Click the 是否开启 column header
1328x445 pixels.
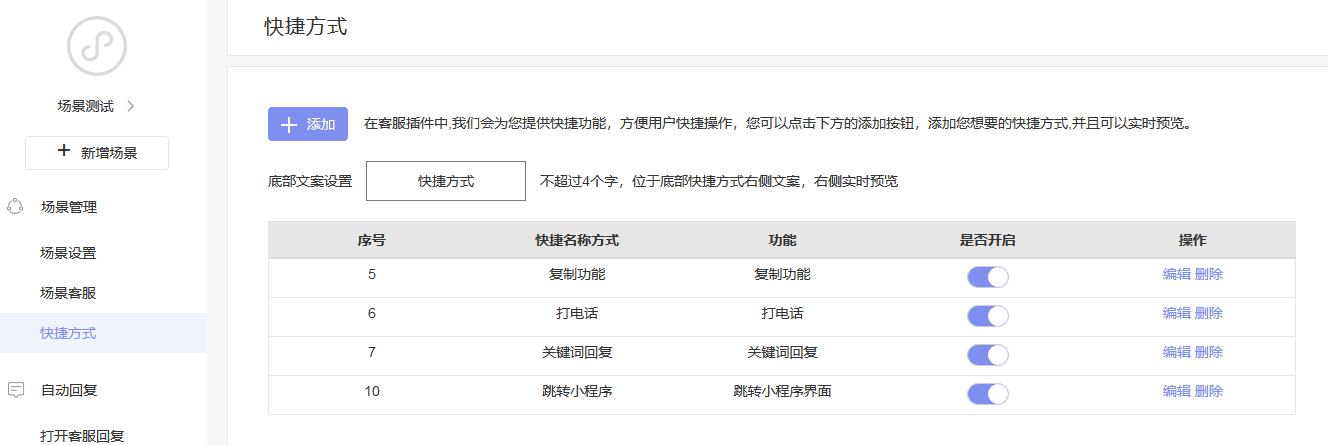click(987, 241)
